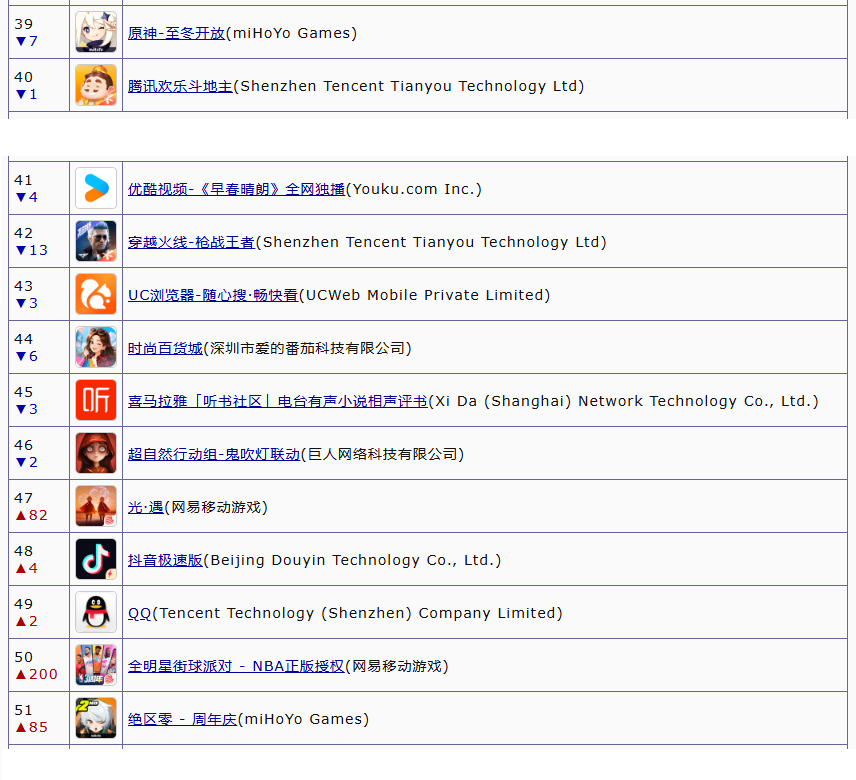Click the red-hooded character icon in row 46
This screenshot has height=780, width=856.
[96, 453]
